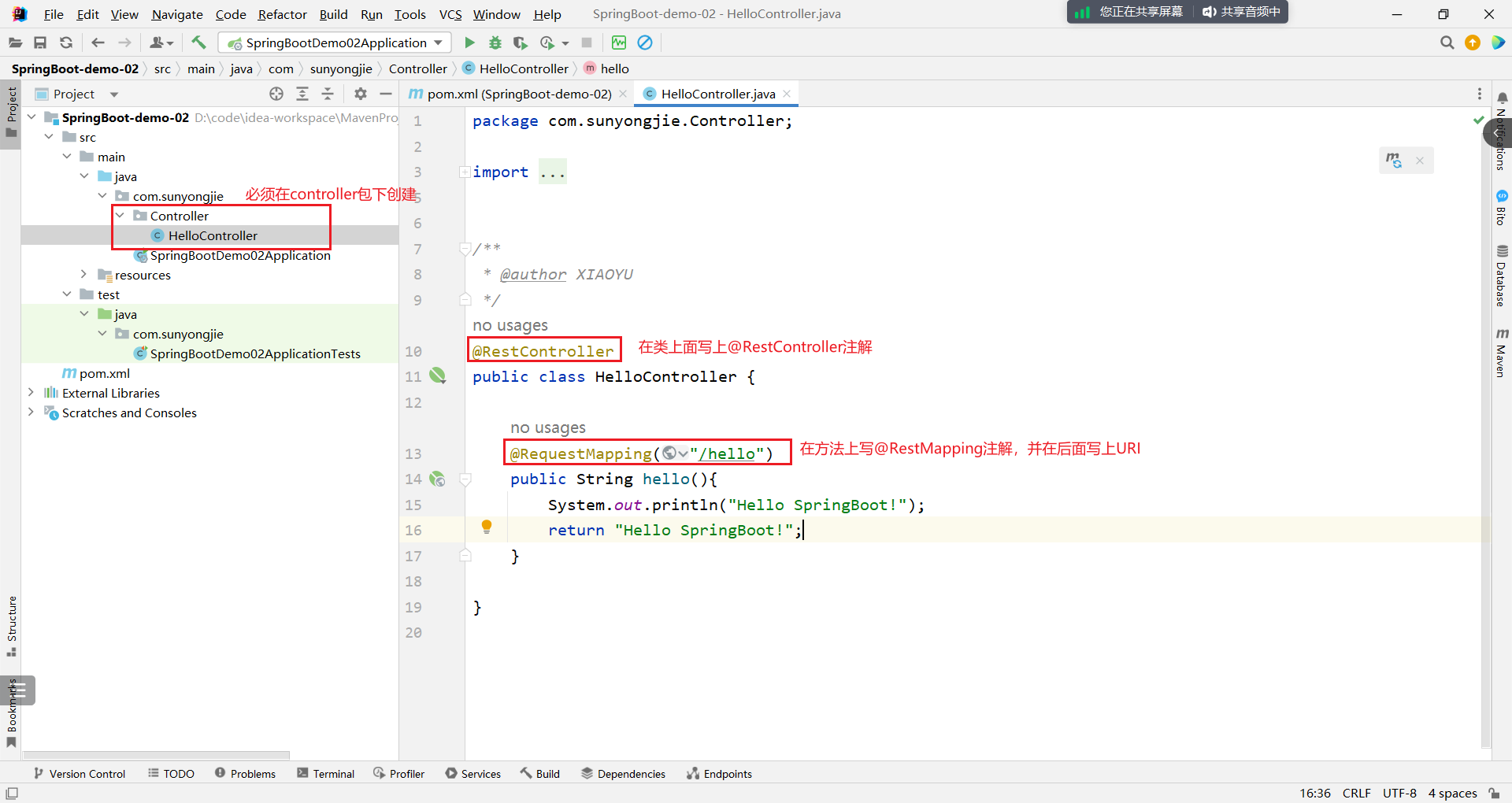
Task: Open Notifications bell sidebar
Action: point(1502,98)
